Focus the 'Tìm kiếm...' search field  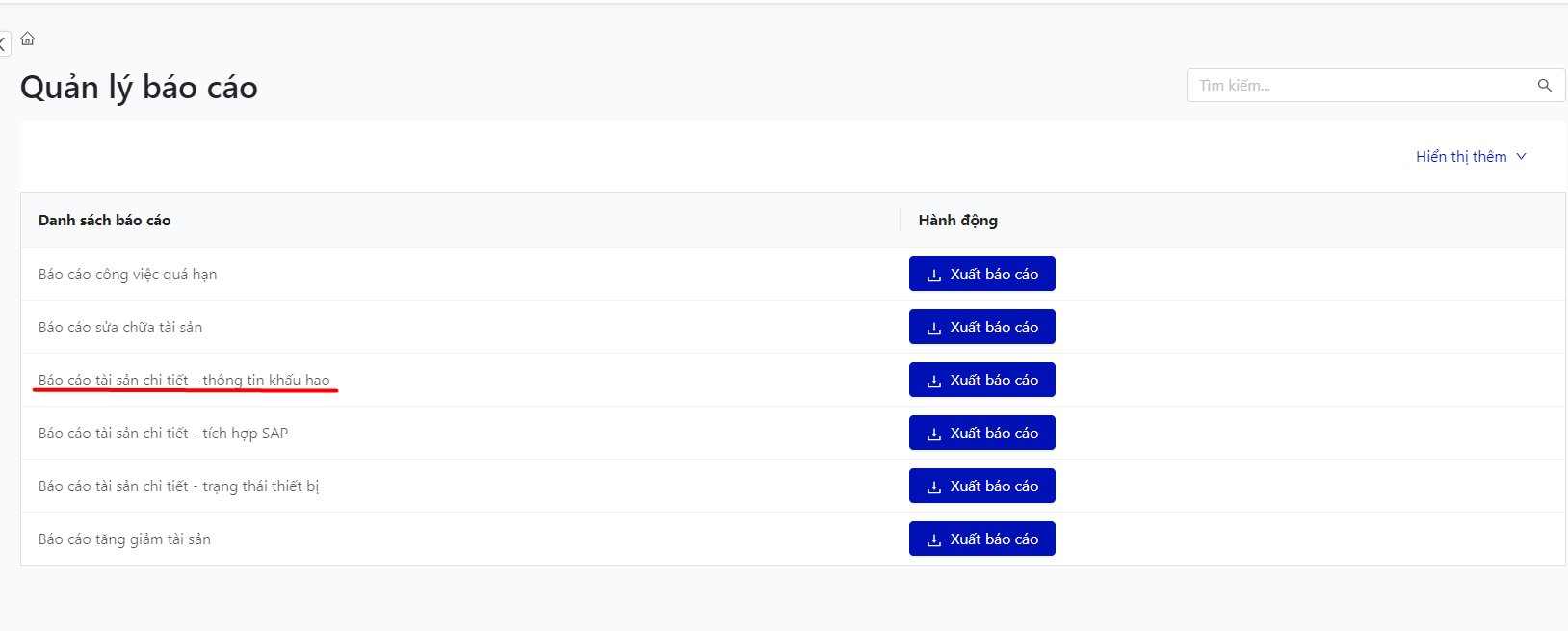pyautogui.click(x=1358, y=86)
